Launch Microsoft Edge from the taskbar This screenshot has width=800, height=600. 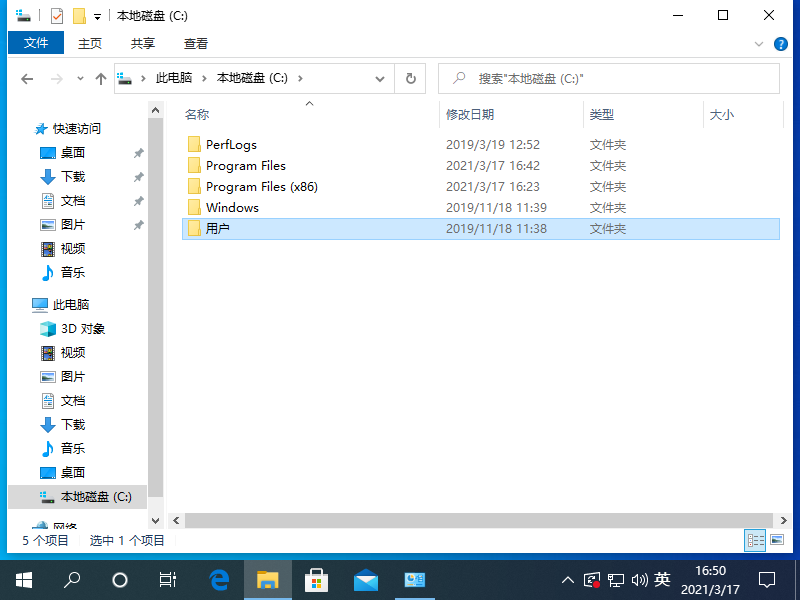[218, 579]
